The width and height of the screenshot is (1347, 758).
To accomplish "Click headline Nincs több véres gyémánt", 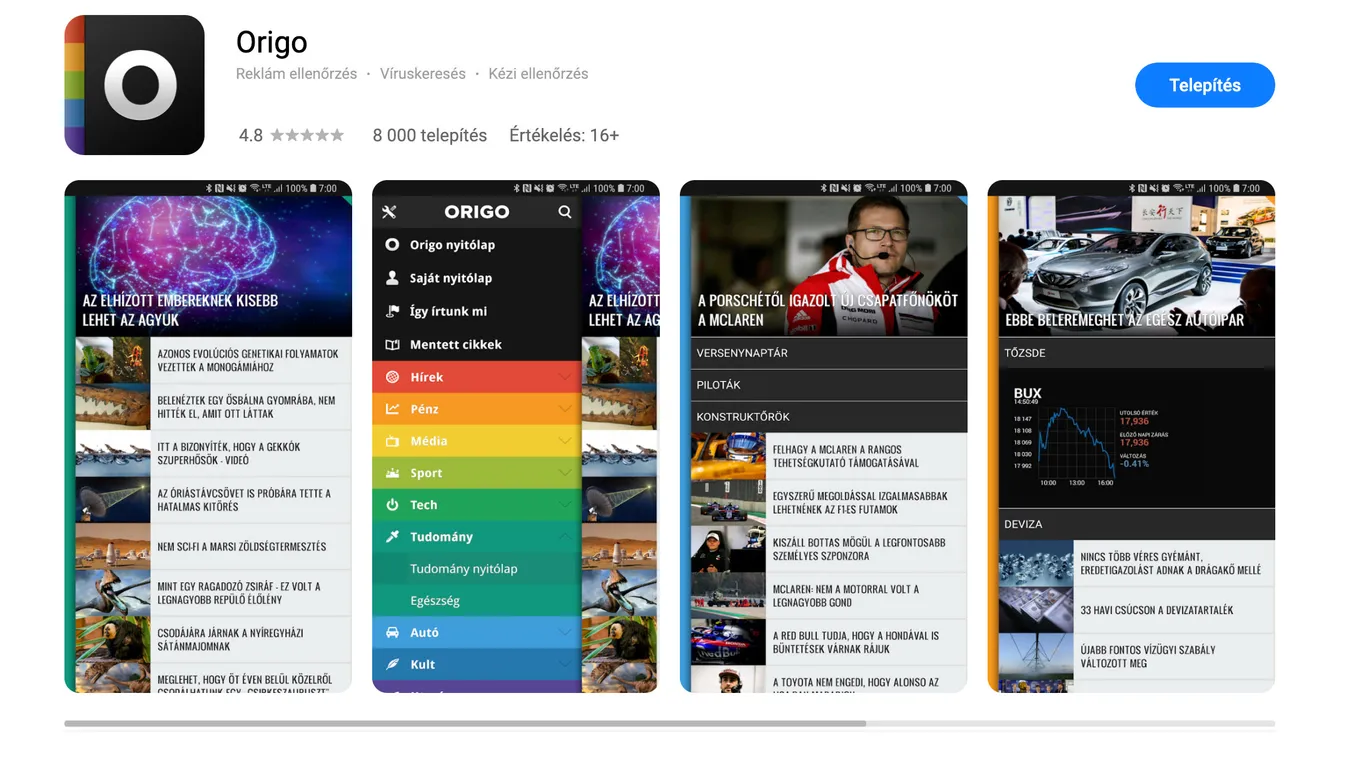I will point(1170,563).
